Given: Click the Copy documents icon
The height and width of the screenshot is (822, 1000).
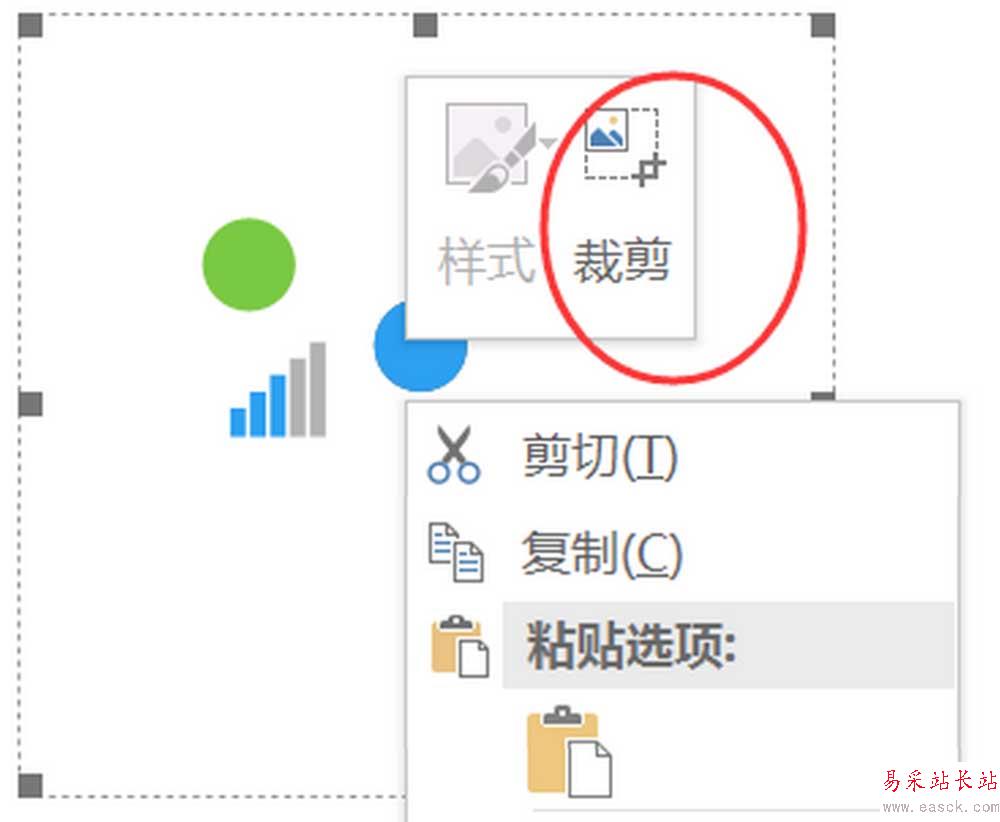Looking at the screenshot, I should click(455, 552).
